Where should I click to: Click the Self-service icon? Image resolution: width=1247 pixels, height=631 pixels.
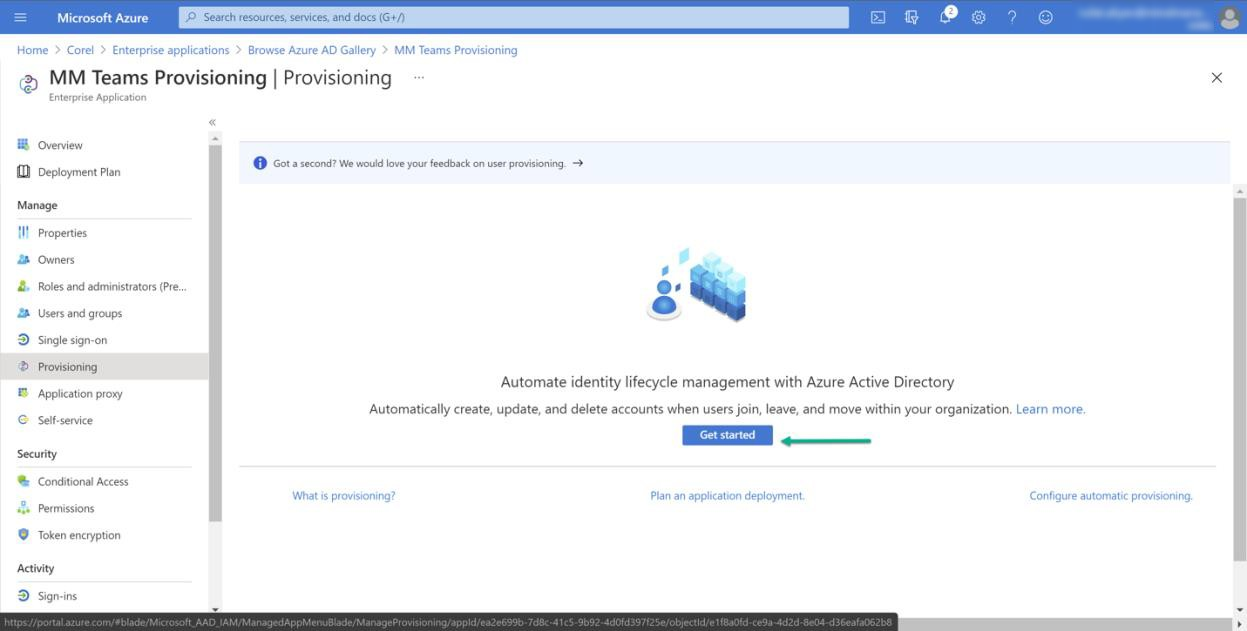(x=23, y=420)
